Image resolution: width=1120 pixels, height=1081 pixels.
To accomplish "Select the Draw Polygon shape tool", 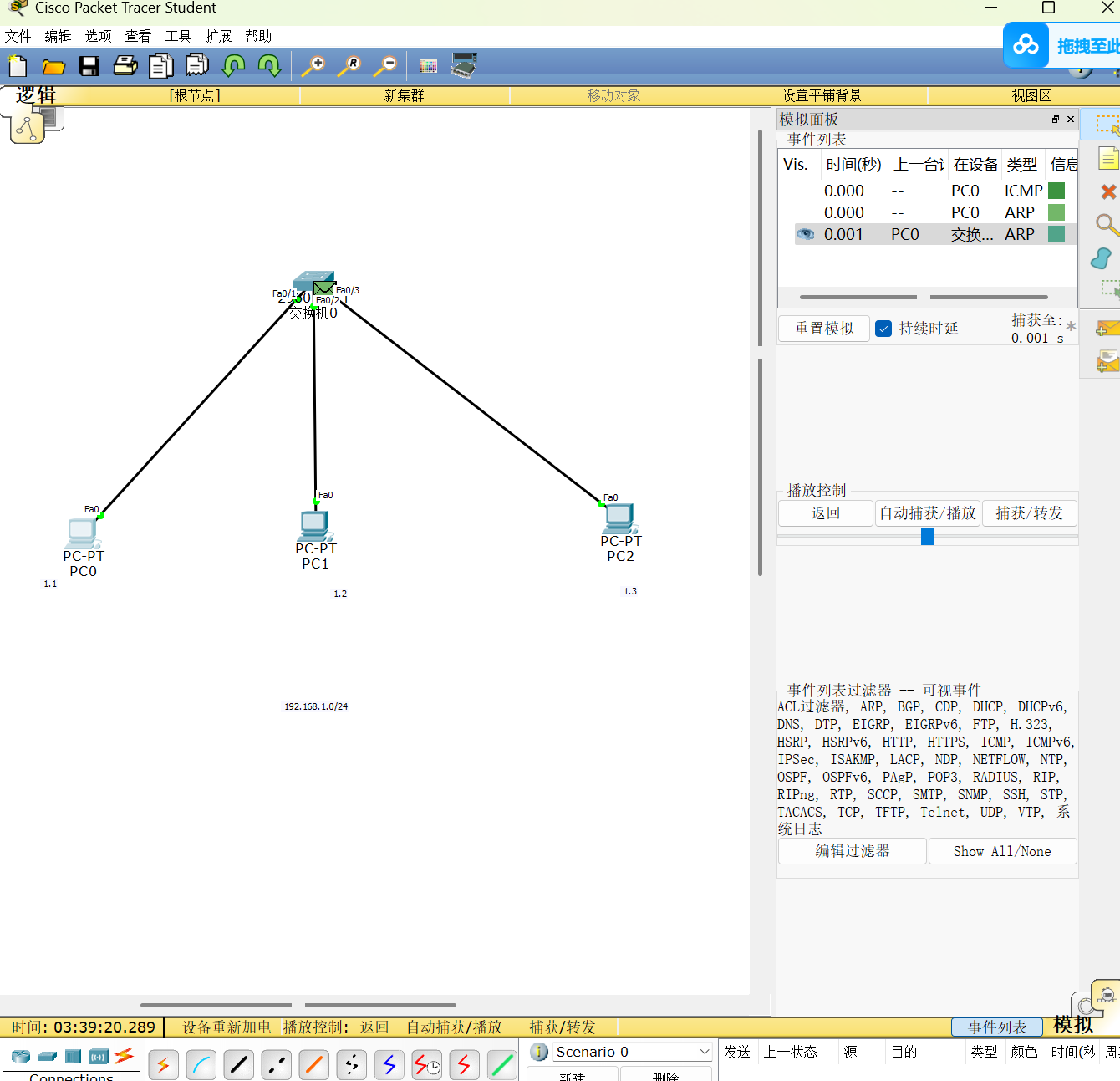I will pos(1102,258).
